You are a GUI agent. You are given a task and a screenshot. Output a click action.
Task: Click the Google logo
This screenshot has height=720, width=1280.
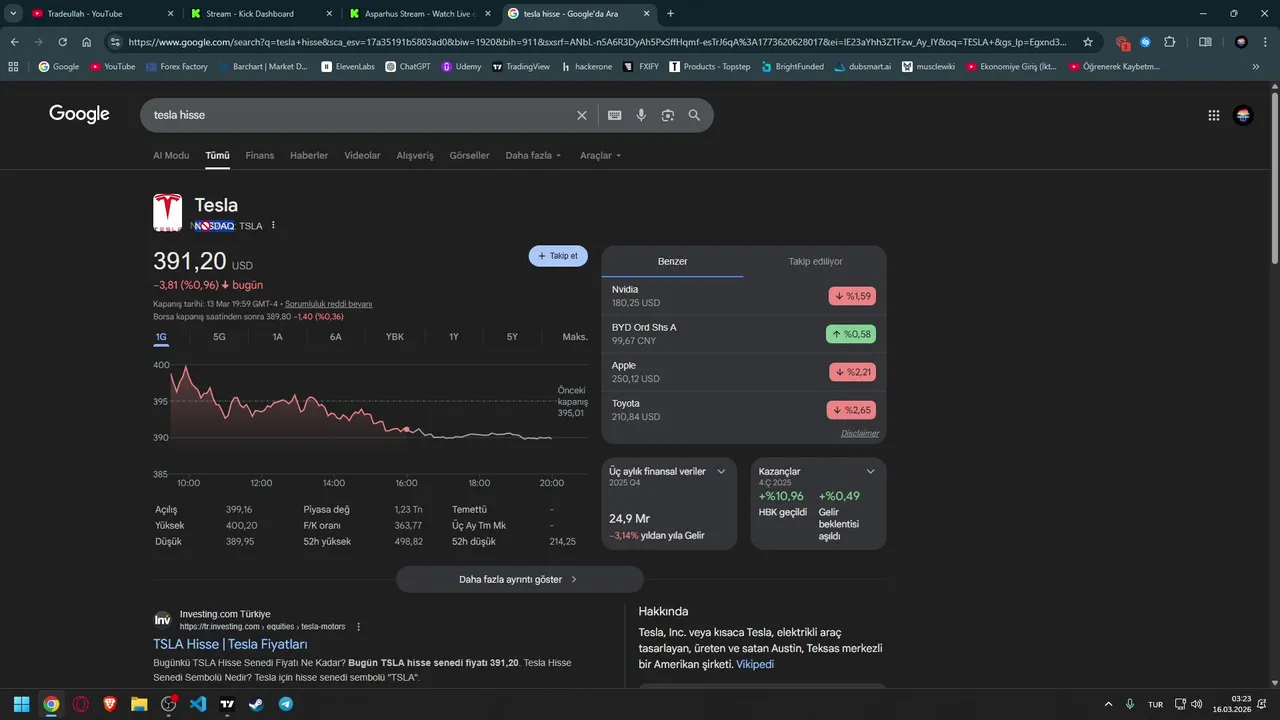click(79, 114)
